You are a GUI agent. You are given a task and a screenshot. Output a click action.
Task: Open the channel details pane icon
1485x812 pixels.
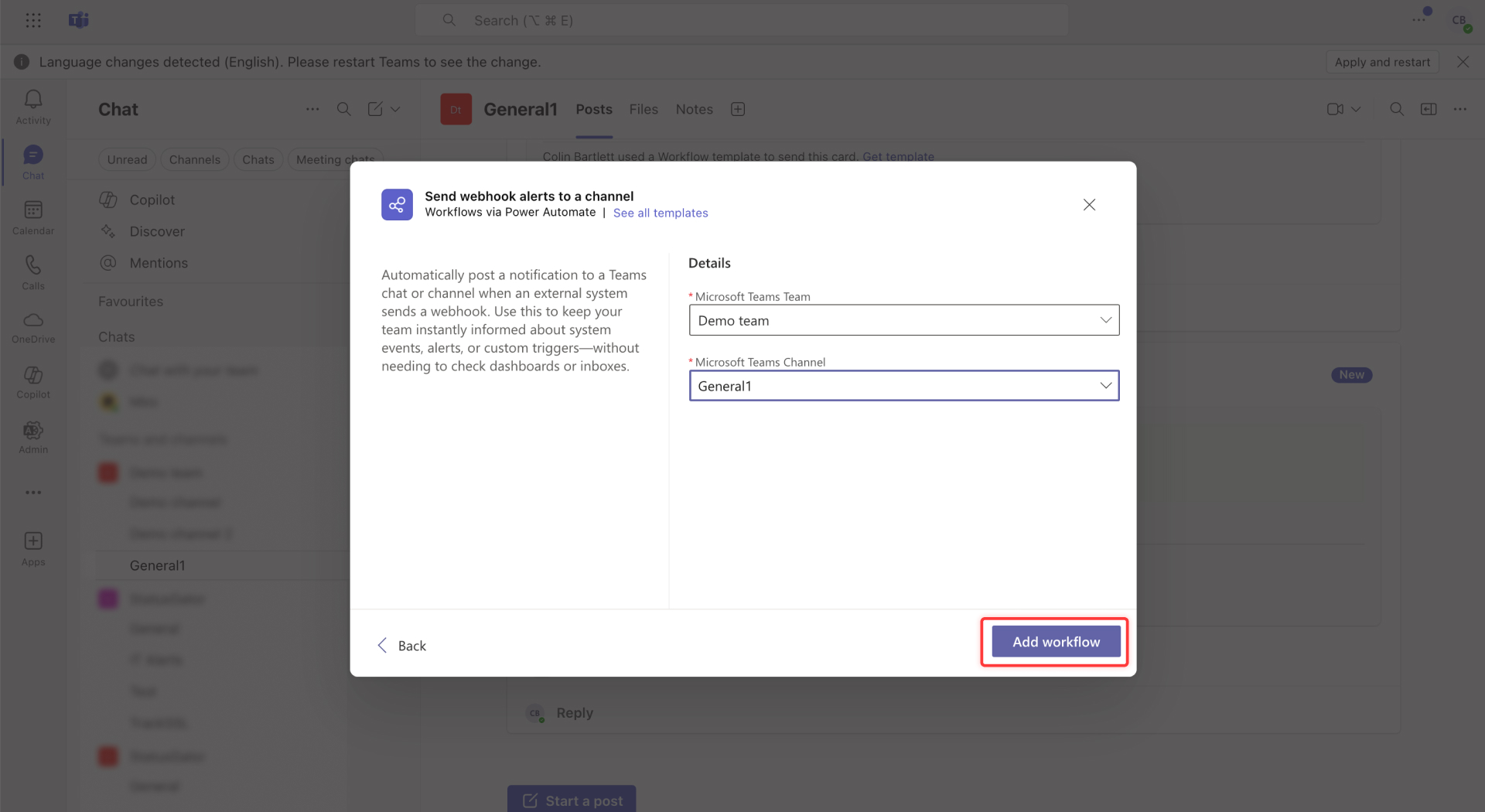(1429, 109)
